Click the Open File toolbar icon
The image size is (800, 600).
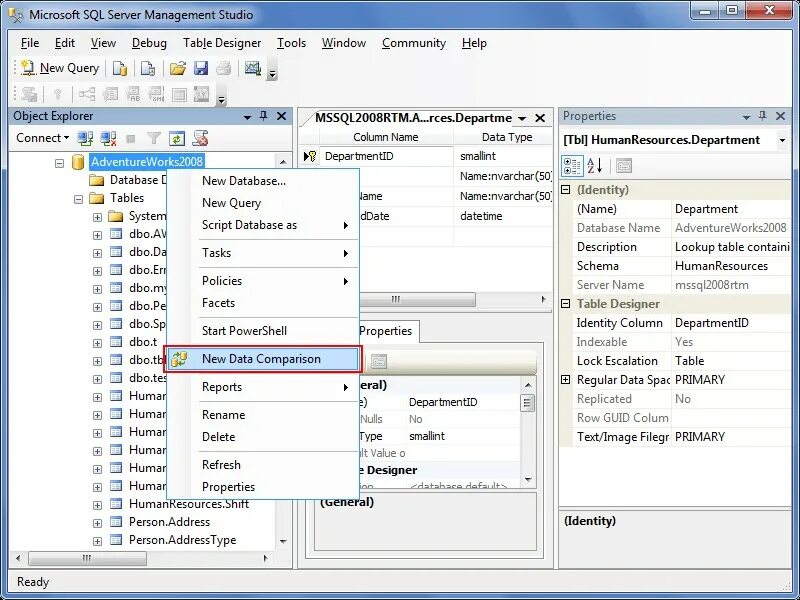178,67
